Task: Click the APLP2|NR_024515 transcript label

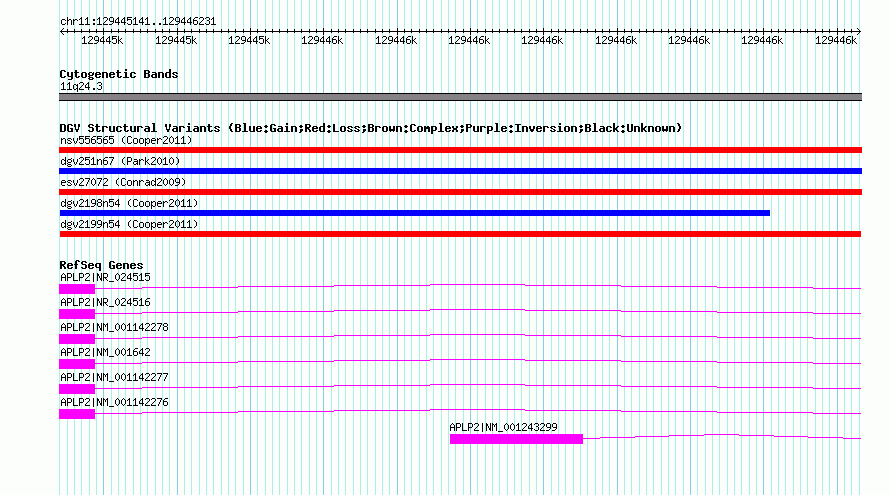Action: click(105, 278)
